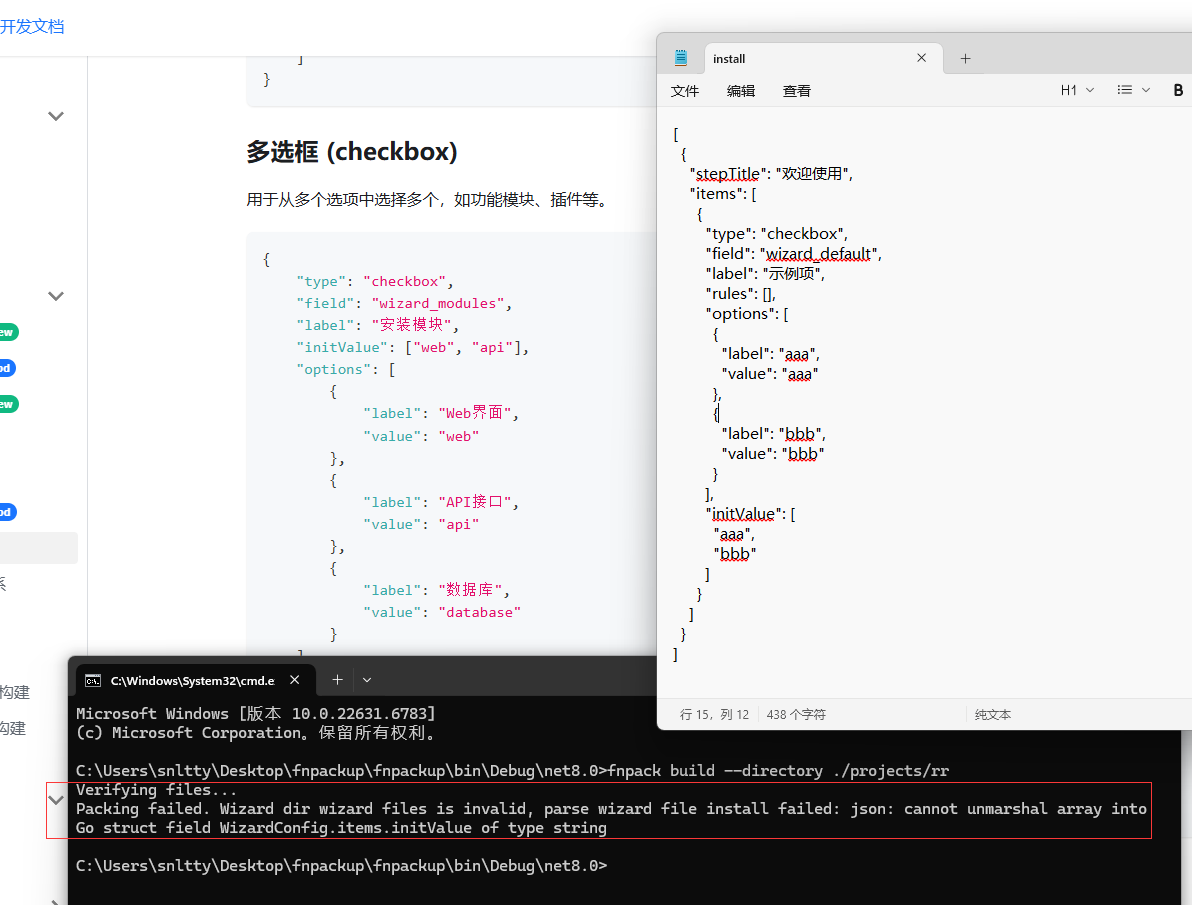
Task: Open the 查看 menu in Notepad
Action: pos(797,91)
